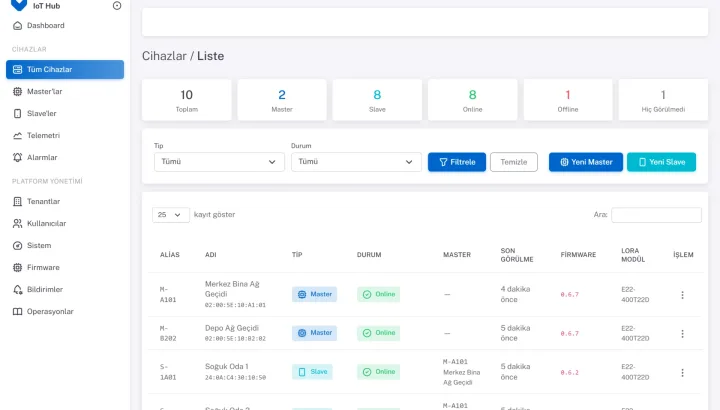Image resolution: width=720 pixels, height=410 pixels.
Task: Click the Yeni Slave button
Action: pyautogui.click(x=661, y=162)
